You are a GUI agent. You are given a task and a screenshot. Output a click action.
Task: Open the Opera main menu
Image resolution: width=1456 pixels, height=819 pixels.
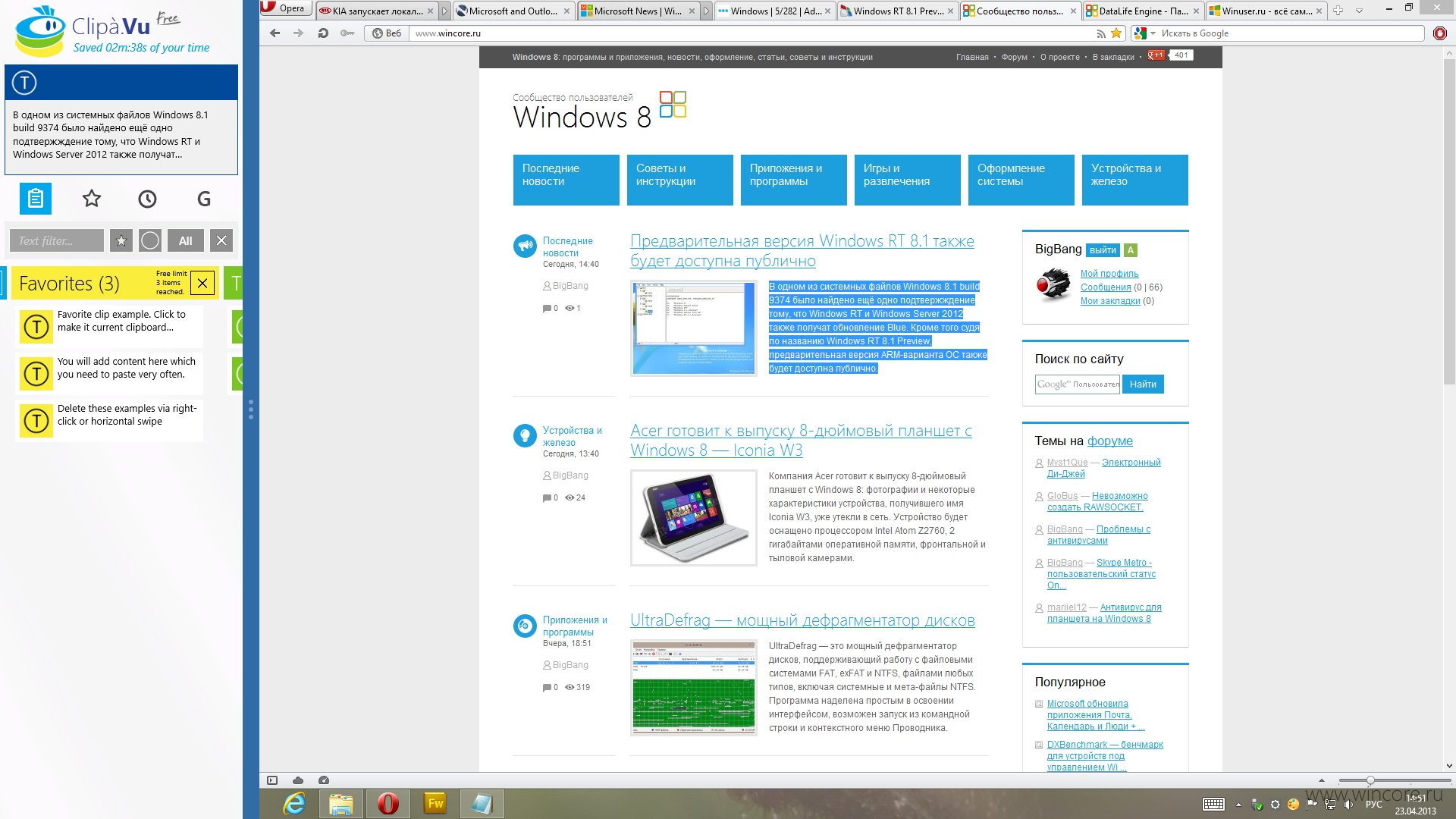pyautogui.click(x=284, y=8)
